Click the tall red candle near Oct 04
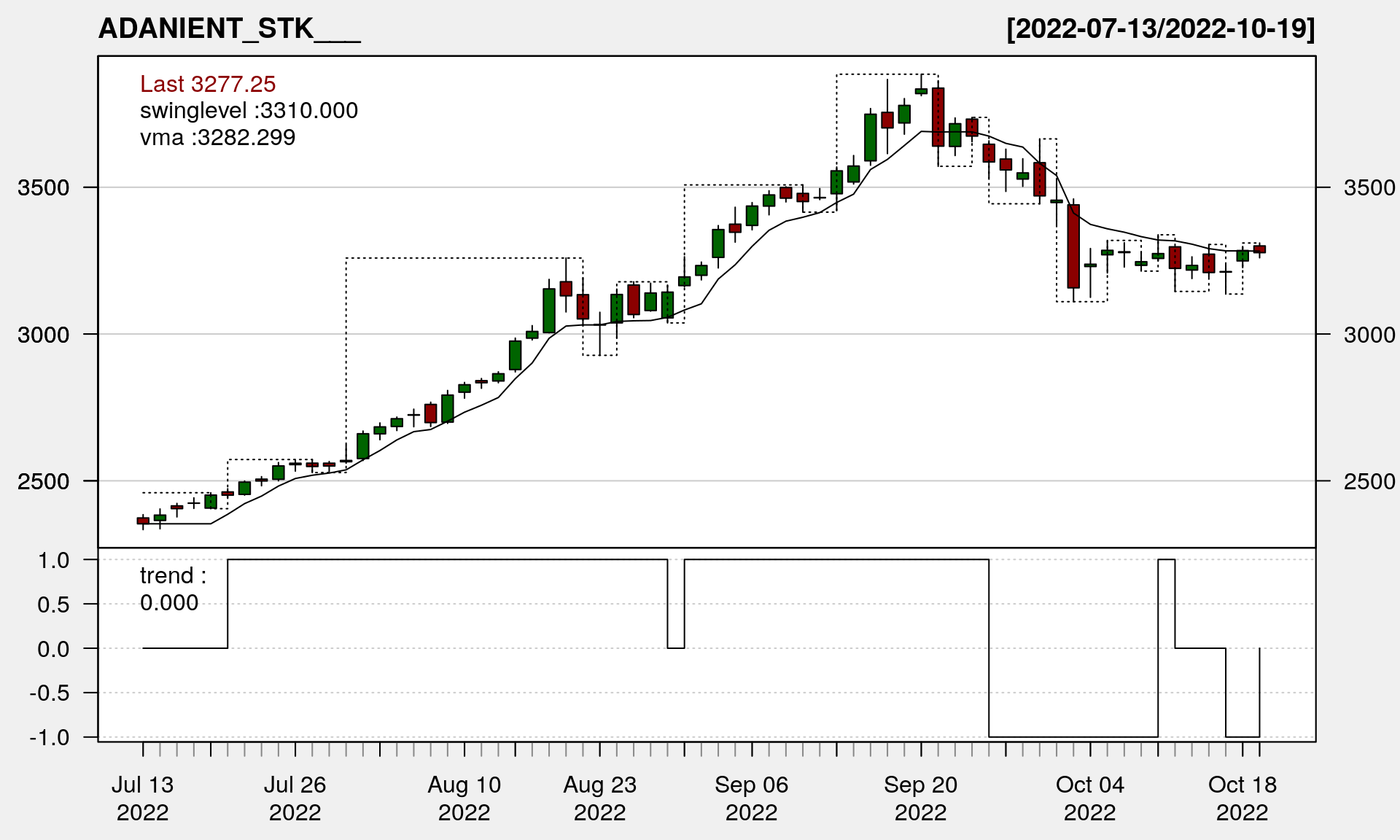 coord(1073,246)
